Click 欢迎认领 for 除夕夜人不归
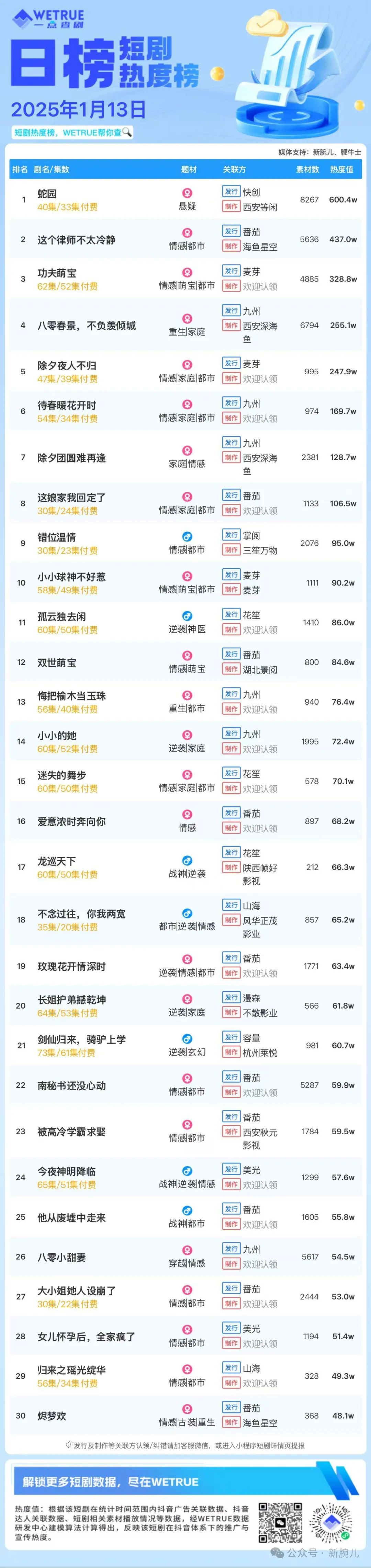The width and height of the screenshot is (371, 1568). 260,379
